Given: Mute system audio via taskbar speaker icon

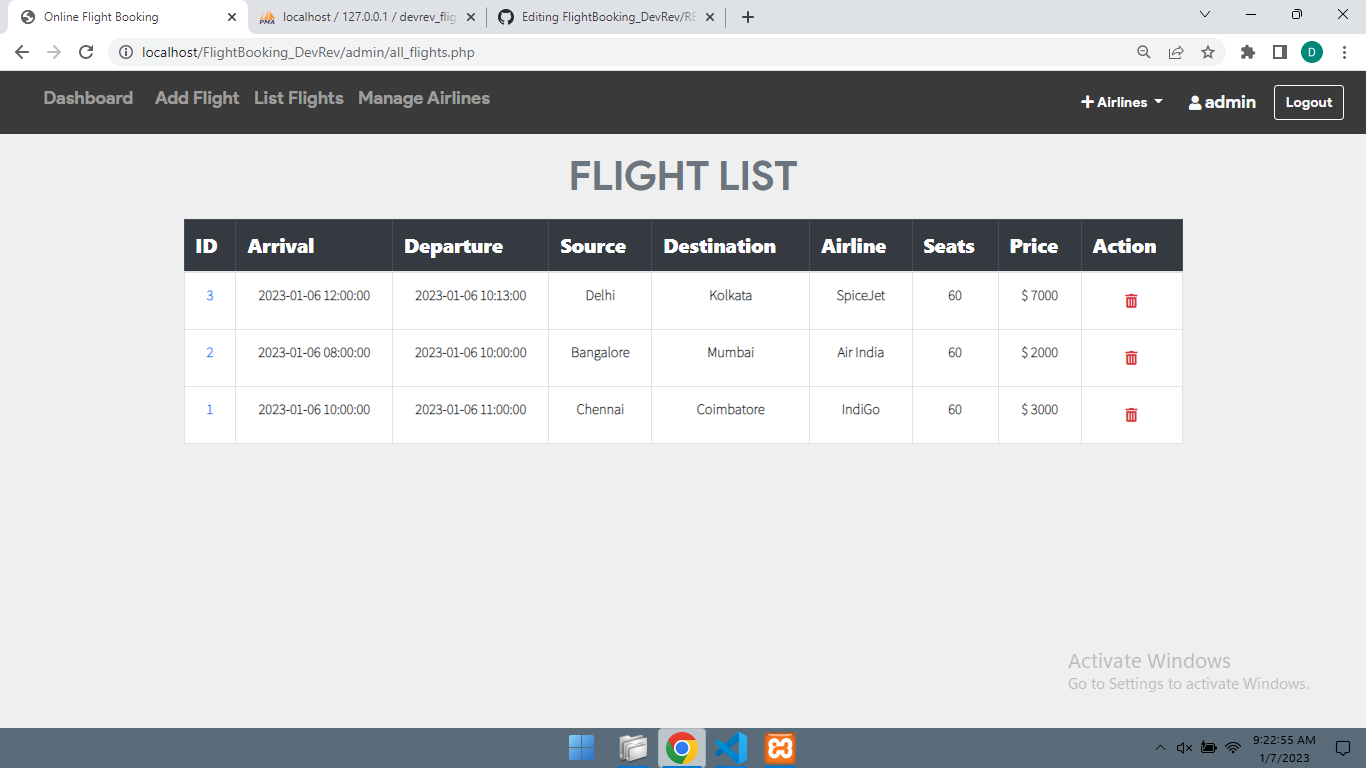Looking at the screenshot, I should 1184,747.
